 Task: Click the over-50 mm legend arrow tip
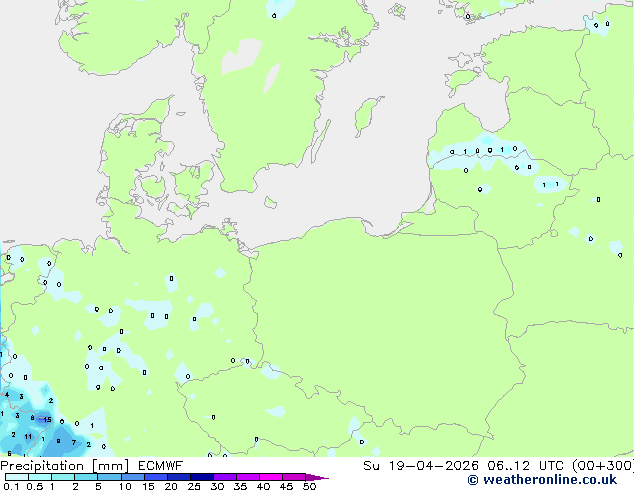(x=317, y=477)
